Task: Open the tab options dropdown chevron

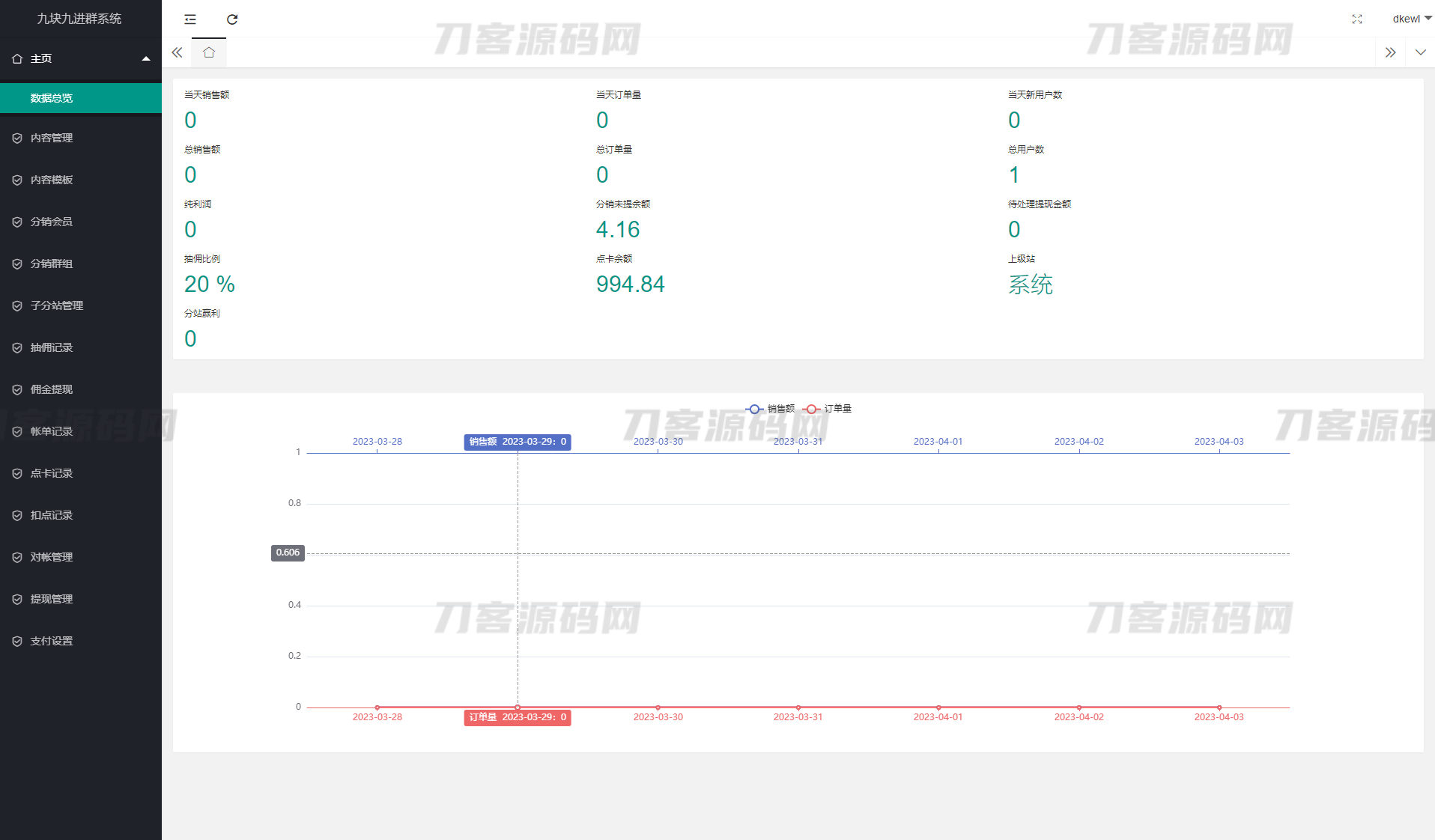Action: point(1420,52)
